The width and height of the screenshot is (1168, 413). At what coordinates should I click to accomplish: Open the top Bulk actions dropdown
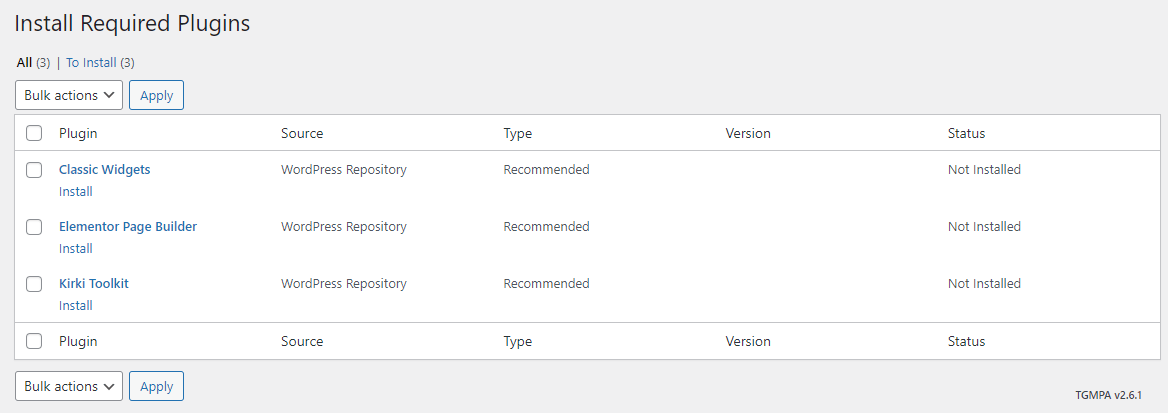(x=69, y=95)
